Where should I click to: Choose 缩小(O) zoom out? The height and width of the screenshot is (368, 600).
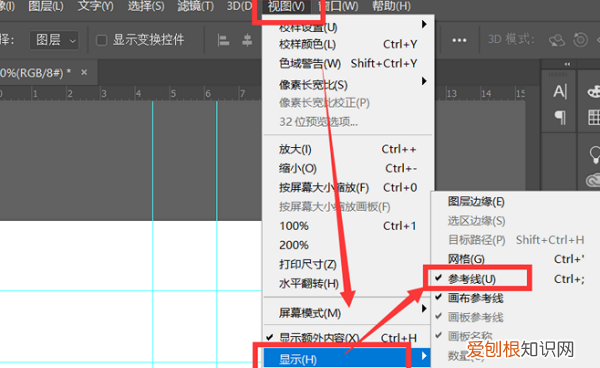click(x=348, y=168)
